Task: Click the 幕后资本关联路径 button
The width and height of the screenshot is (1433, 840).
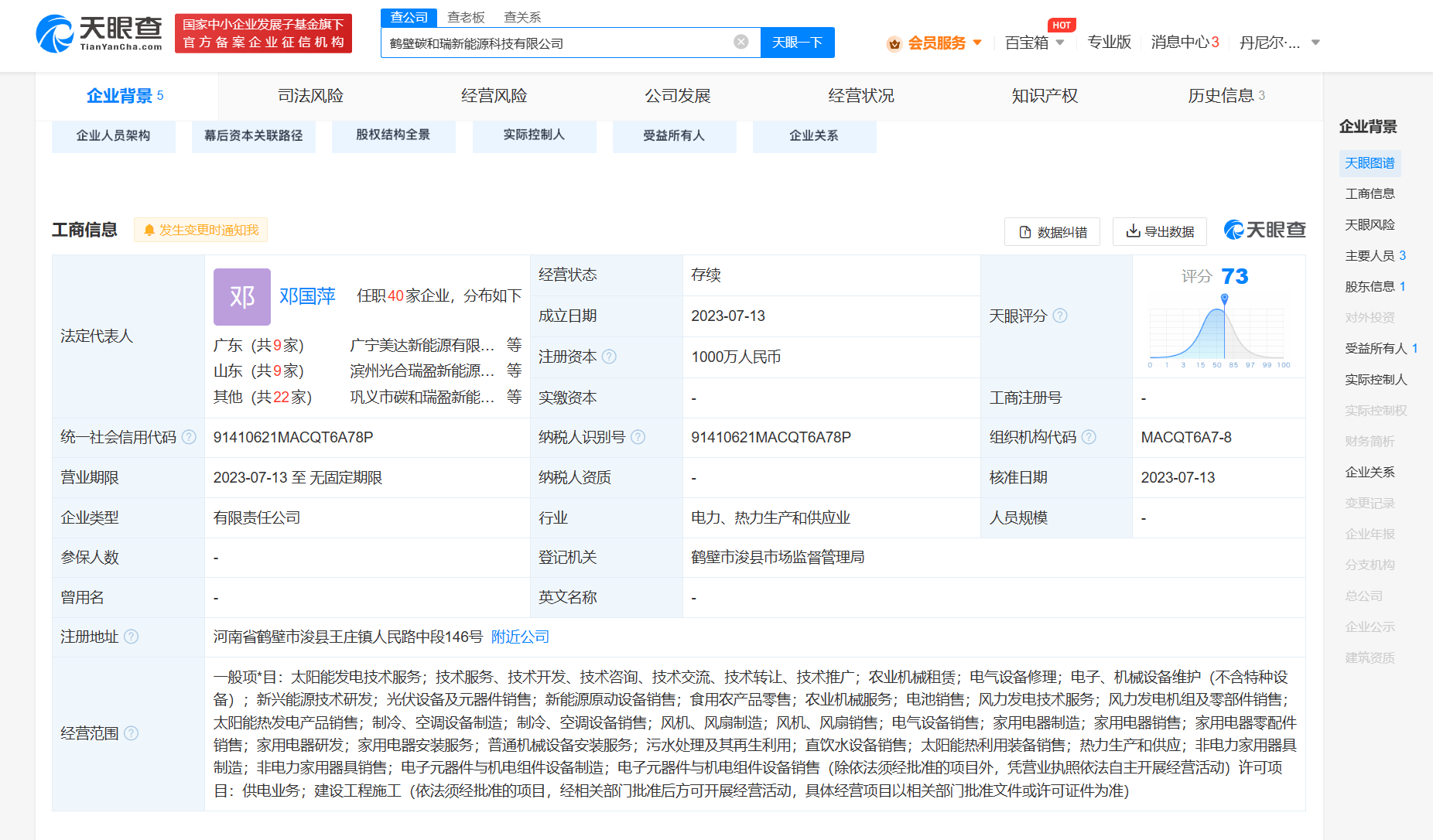Action: pos(254,135)
